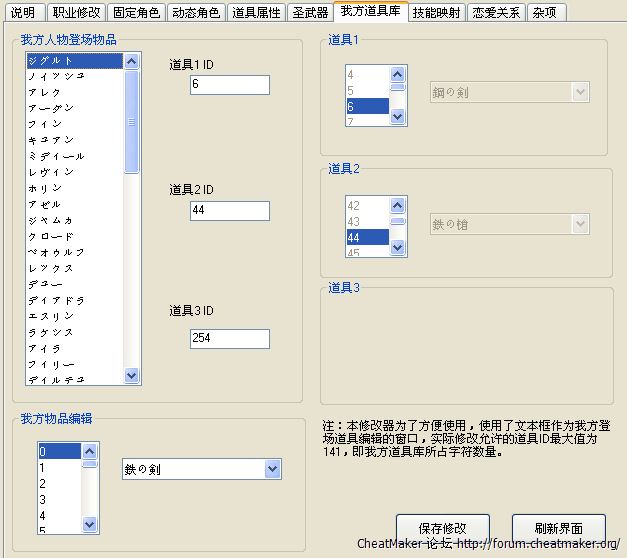Click the 道具1 list scroll-up arrow

point(398,73)
